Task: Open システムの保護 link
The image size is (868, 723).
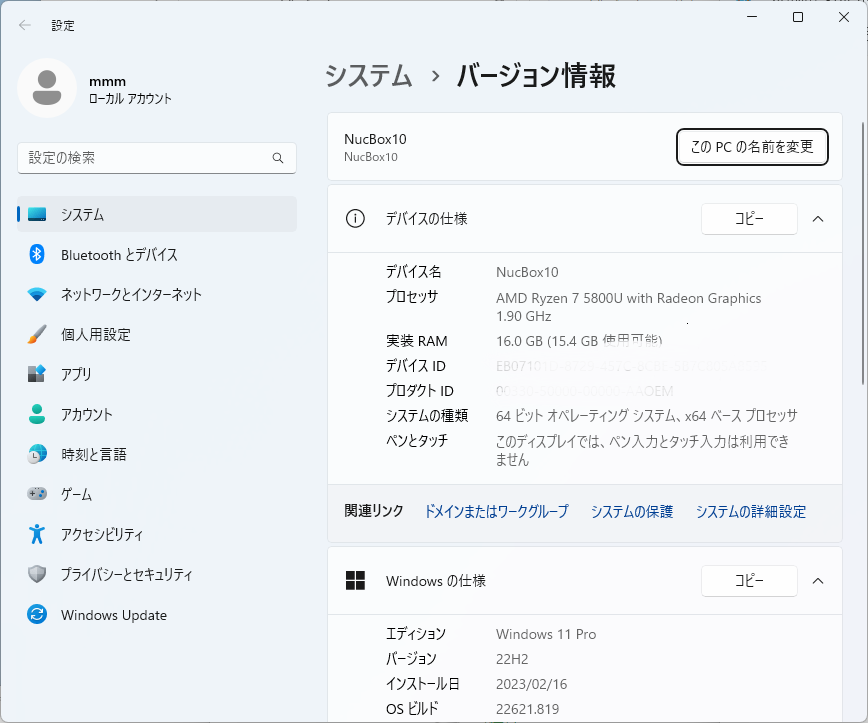Action: [x=632, y=511]
